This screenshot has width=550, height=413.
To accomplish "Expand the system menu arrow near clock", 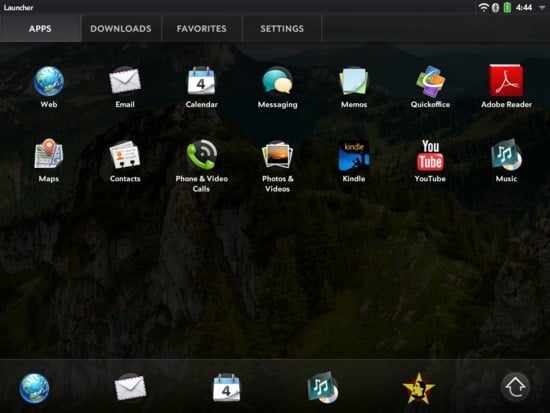I will (541, 7).
